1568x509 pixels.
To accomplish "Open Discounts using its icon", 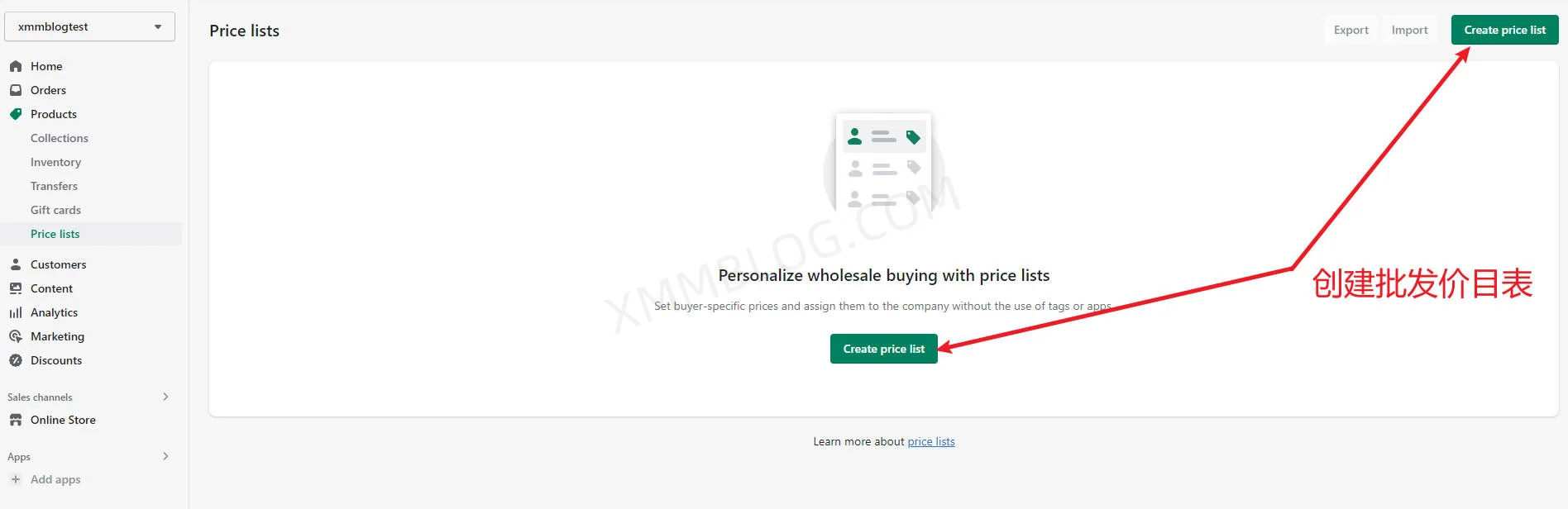I will tap(16, 360).
